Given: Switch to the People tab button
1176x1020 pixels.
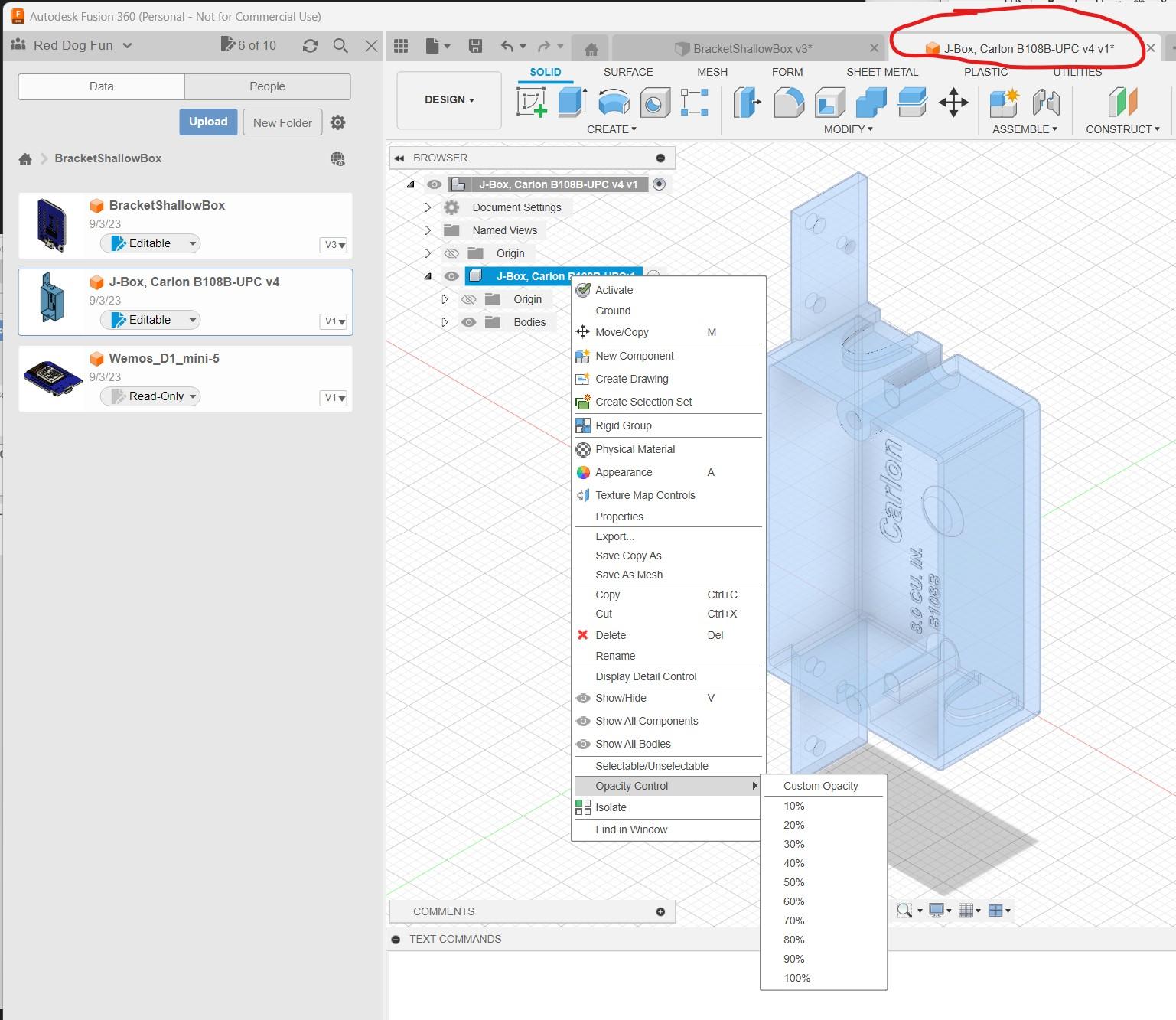Looking at the screenshot, I should 267,86.
